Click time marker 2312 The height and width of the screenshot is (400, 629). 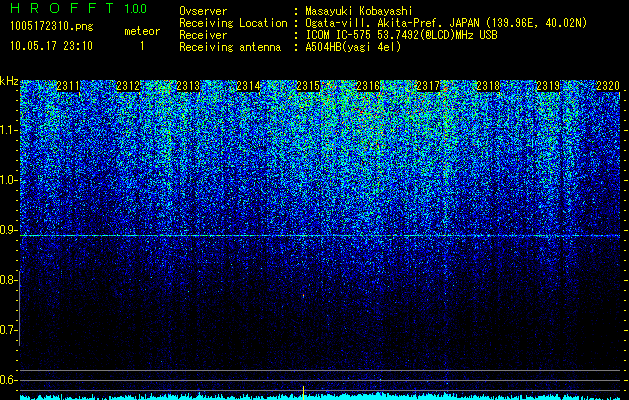128,86
